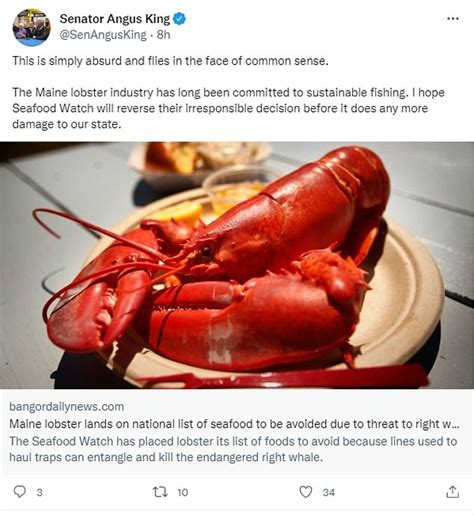The width and height of the screenshot is (474, 515).
Task: Click the Seafood Watch article description text
Action: tap(233, 449)
